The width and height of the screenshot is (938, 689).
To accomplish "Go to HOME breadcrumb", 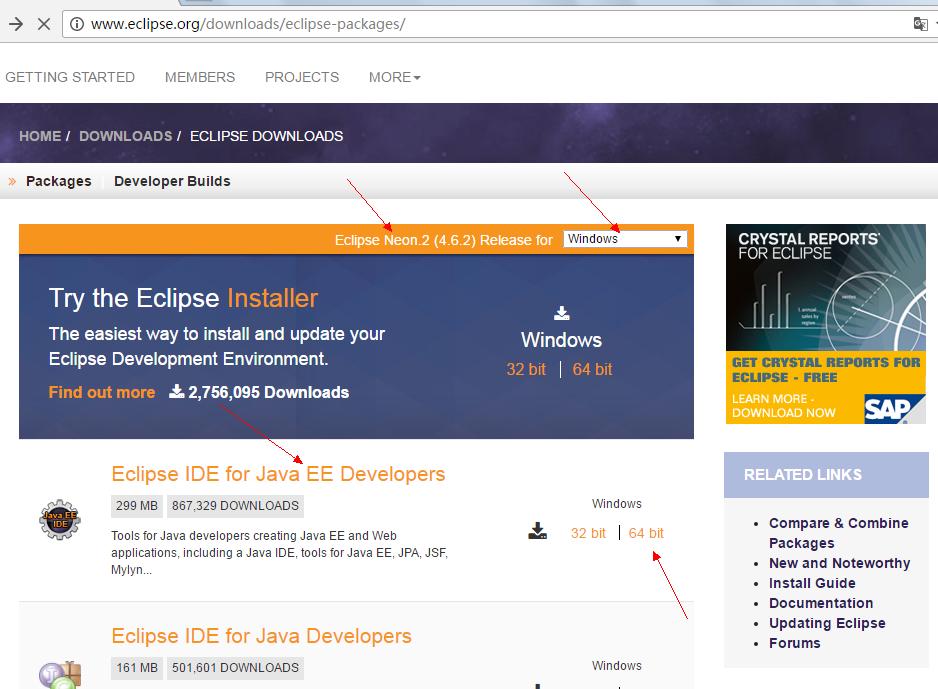I will (x=40, y=136).
